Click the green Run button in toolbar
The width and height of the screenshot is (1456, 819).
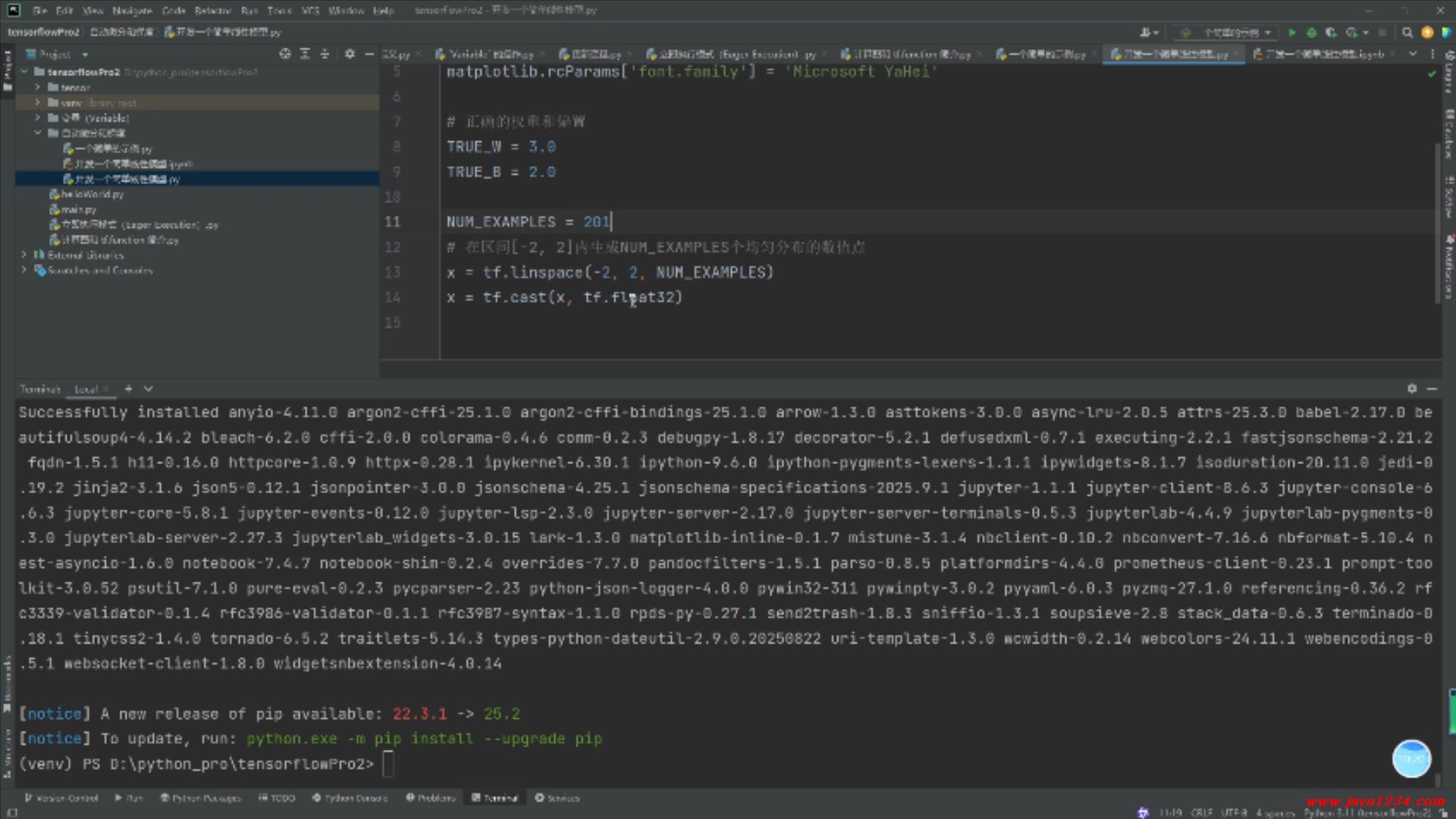1292,33
